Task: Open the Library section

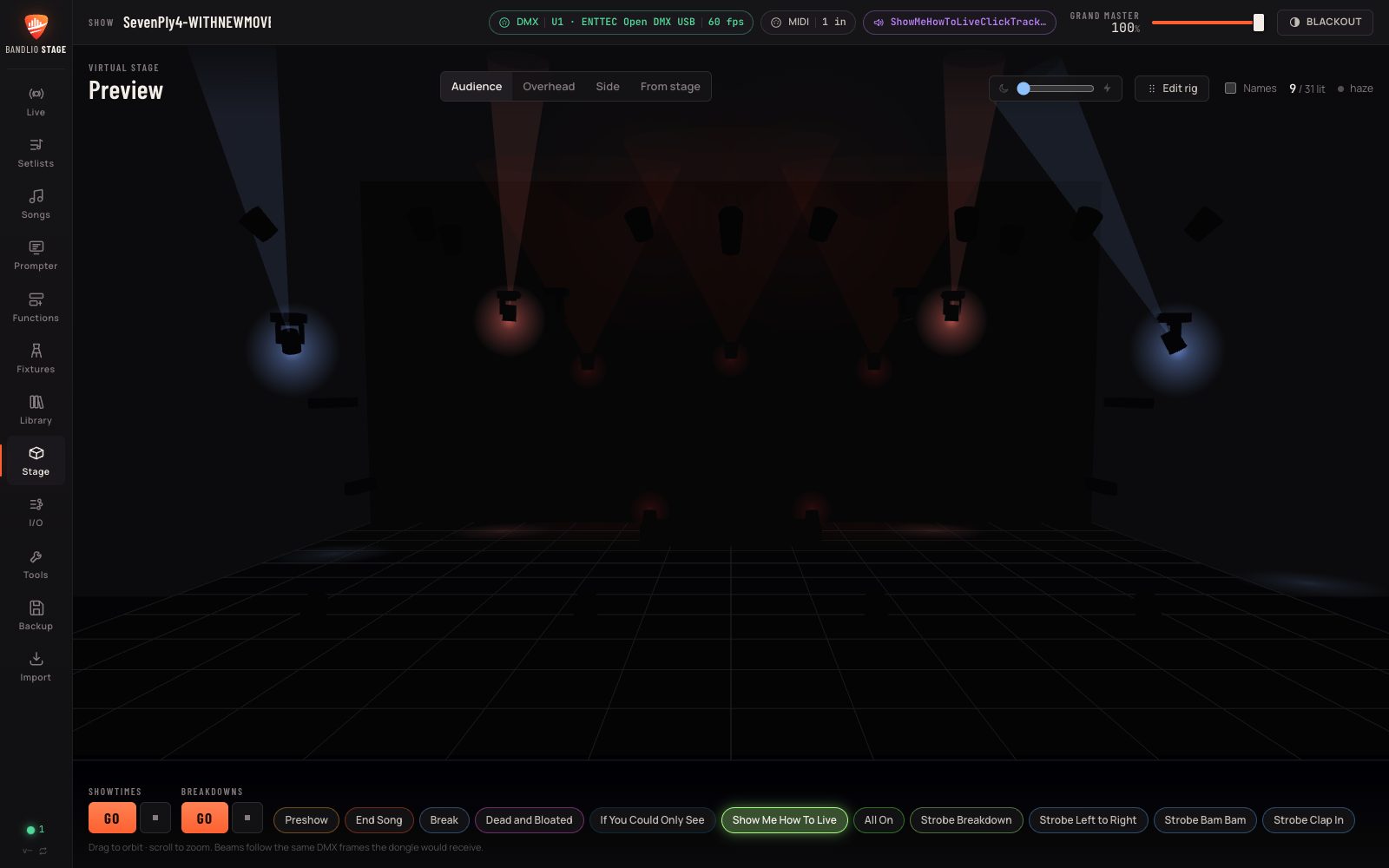Action: [x=36, y=410]
